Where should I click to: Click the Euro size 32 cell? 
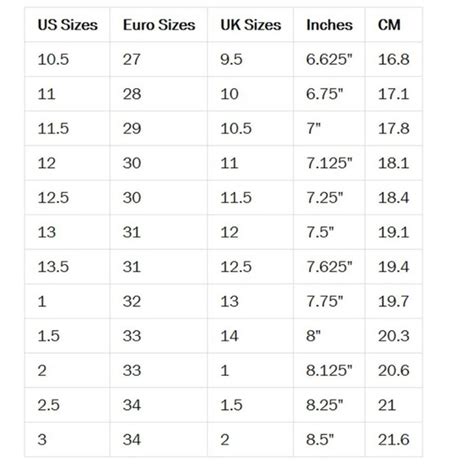tap(159, 302)
